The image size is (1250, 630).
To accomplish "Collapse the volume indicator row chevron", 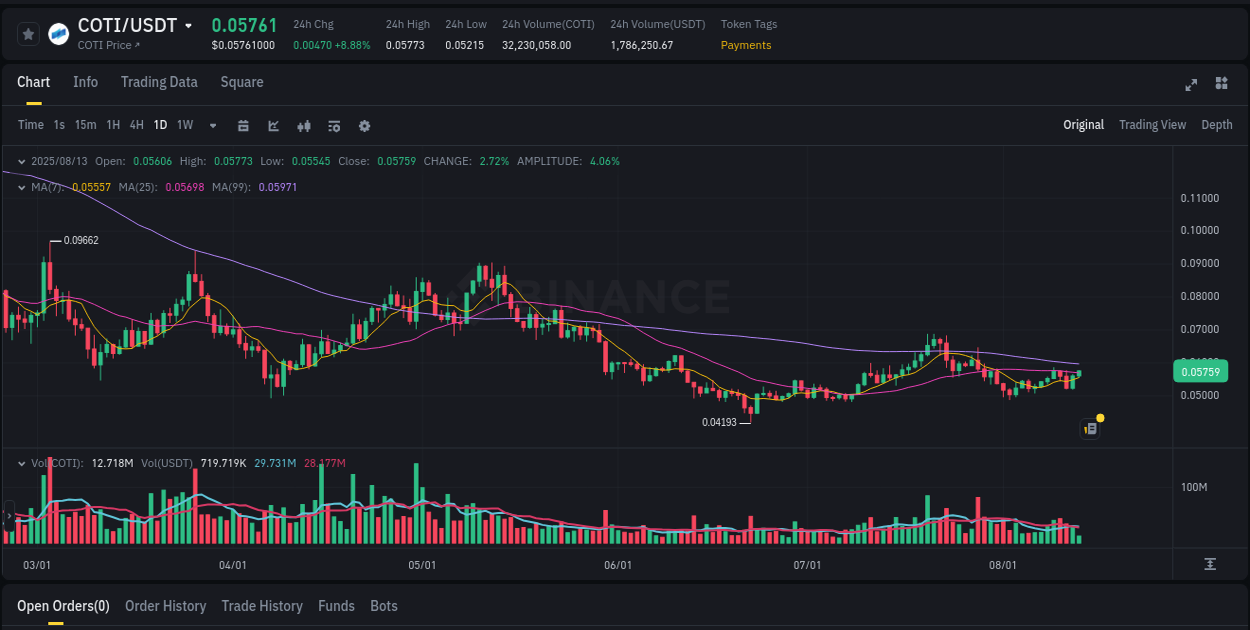I will coord(21,463).
